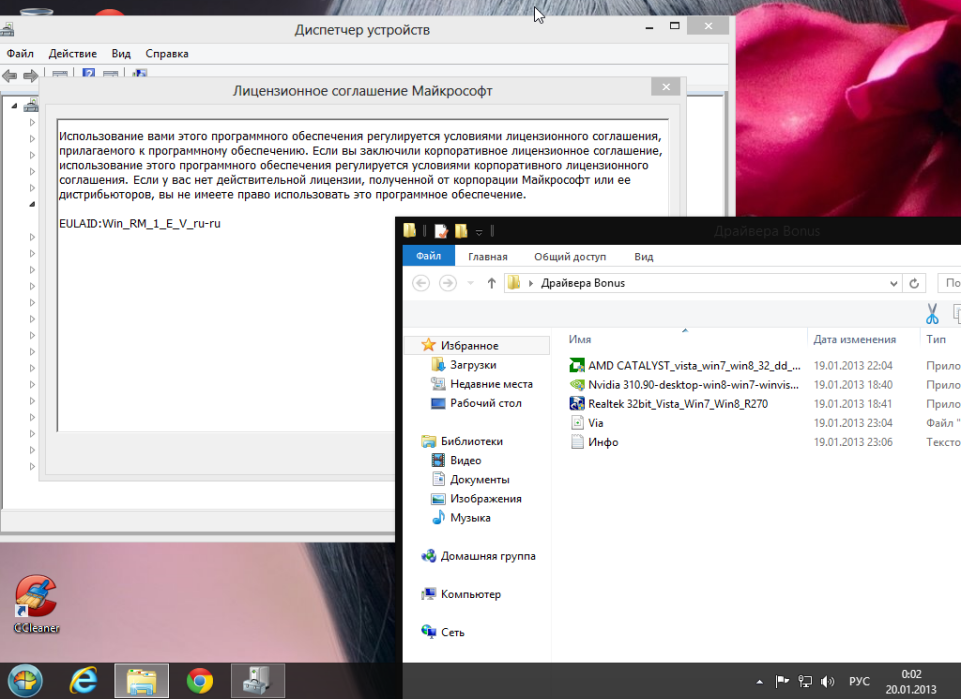961x699 pixels.
Task: Click the license agreement text box
Action: [363, 276]
